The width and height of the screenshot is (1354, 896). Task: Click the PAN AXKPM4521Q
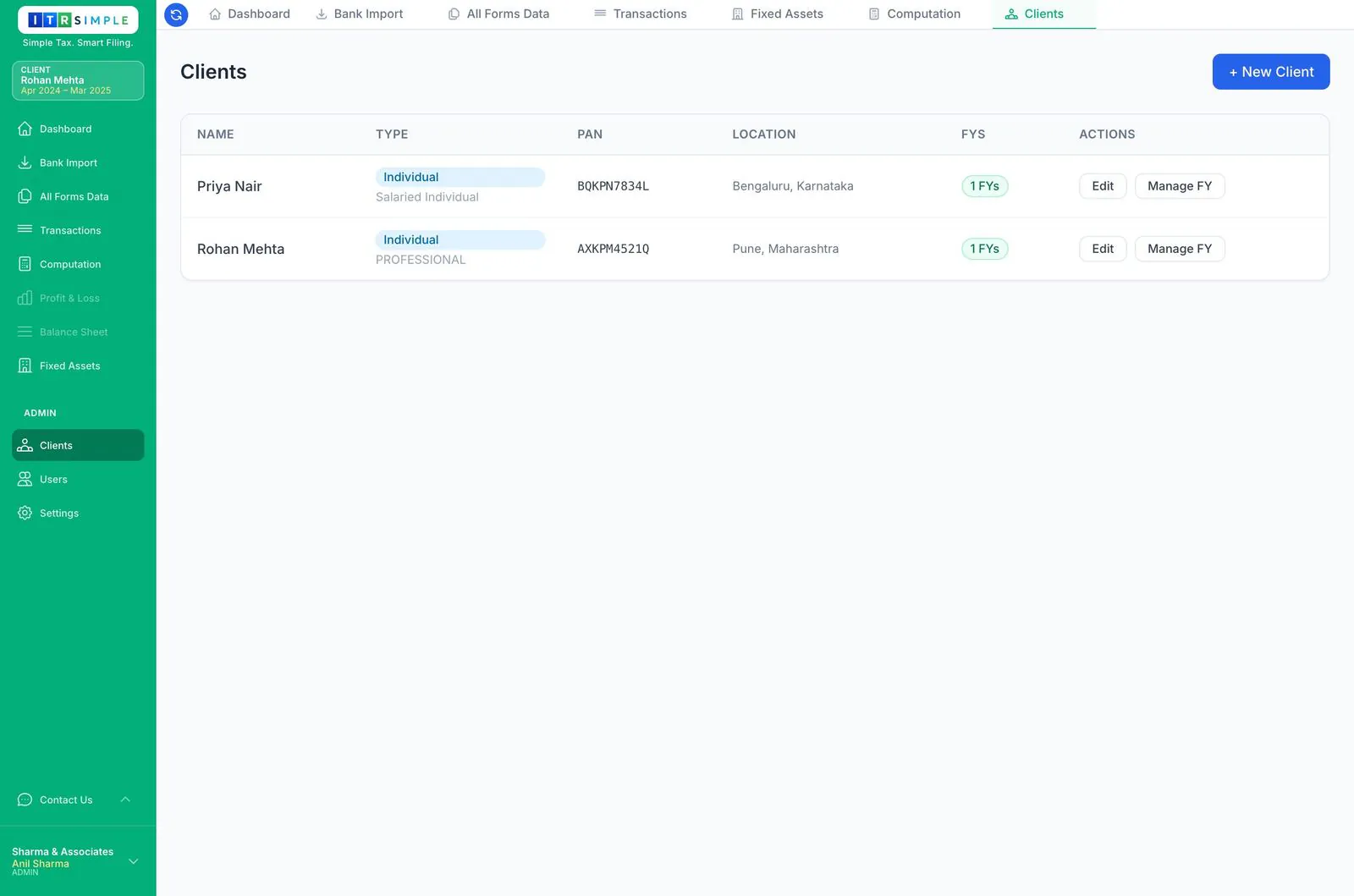613,249
